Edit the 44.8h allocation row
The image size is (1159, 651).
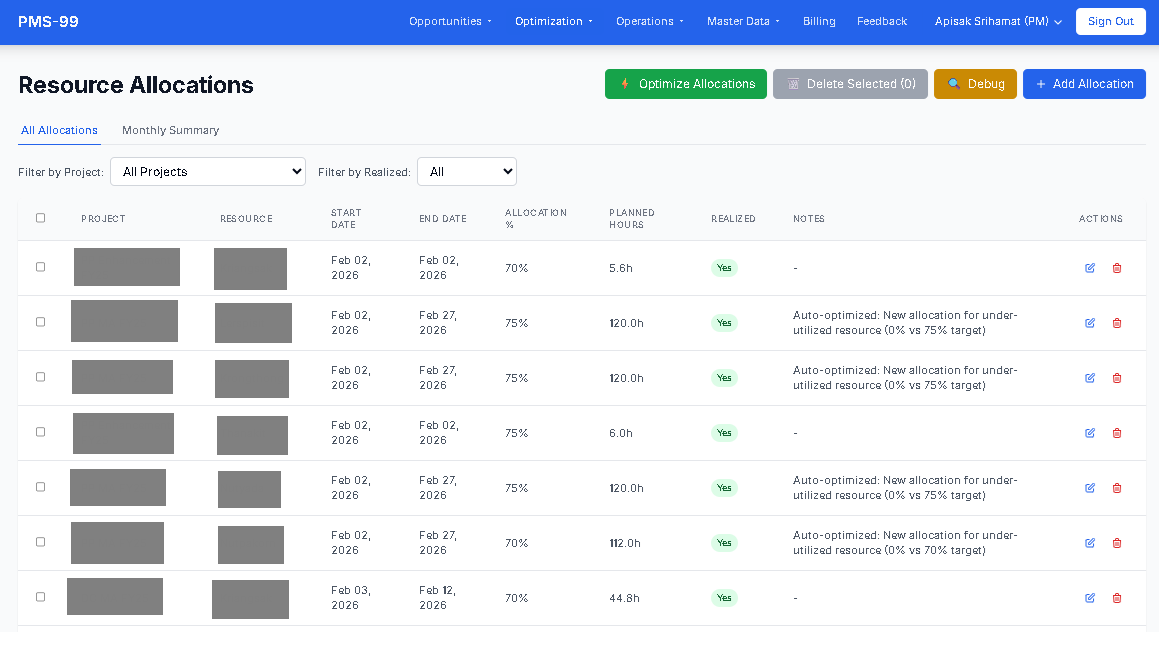click(1090, 598)
